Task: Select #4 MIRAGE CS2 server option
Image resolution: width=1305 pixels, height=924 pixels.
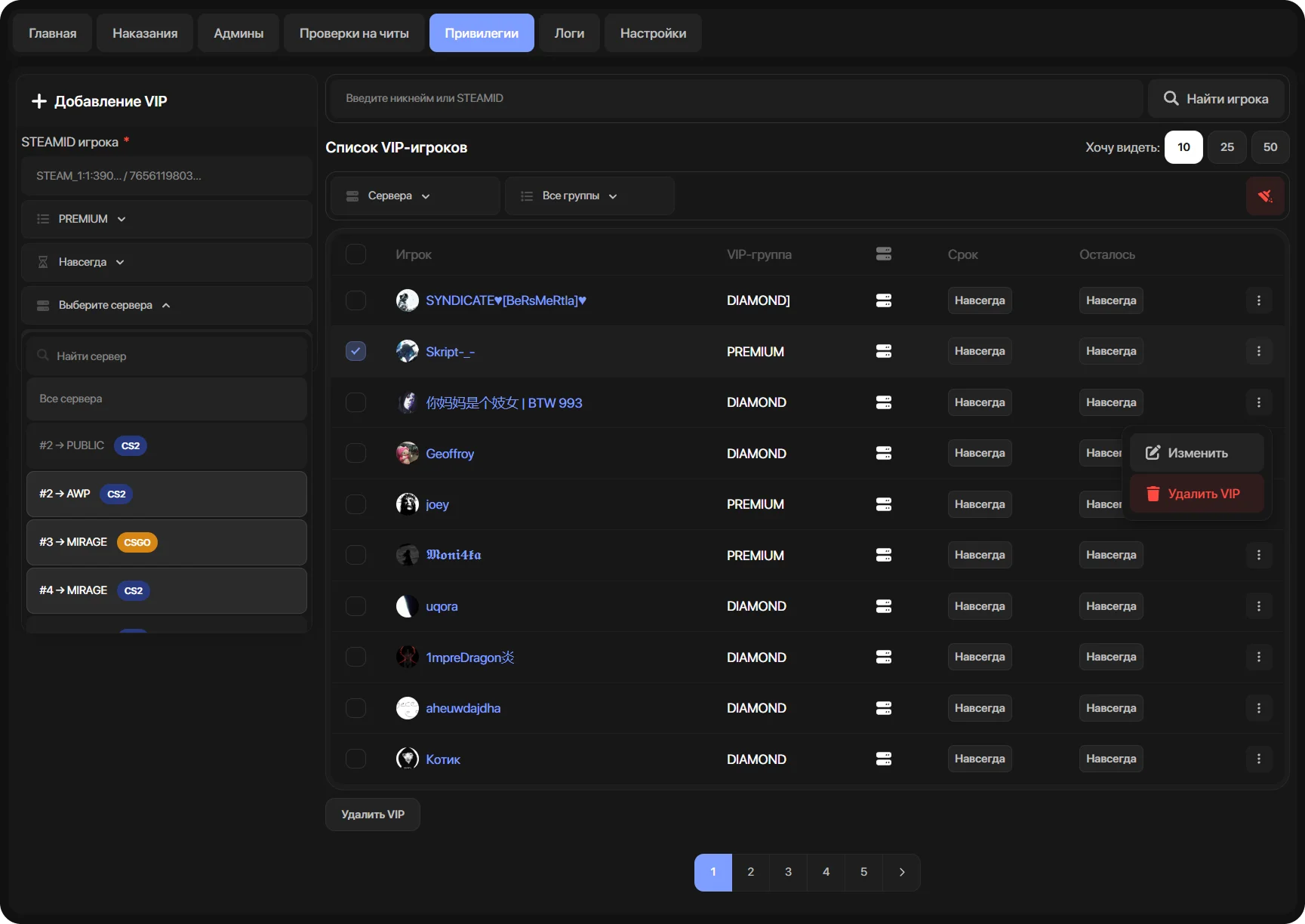Action: [x=167, y=590]
